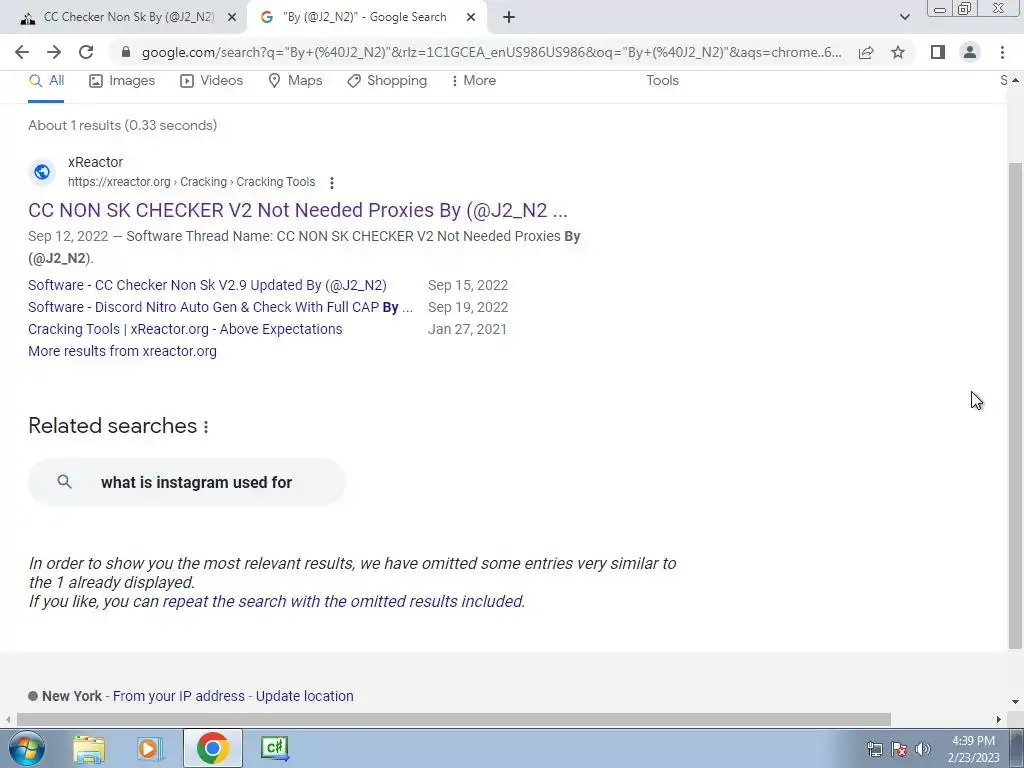The height and width of the screenshot is (768, 1024).
Task: Click the Jan 27, 2021 date
Action: point(467,329)
